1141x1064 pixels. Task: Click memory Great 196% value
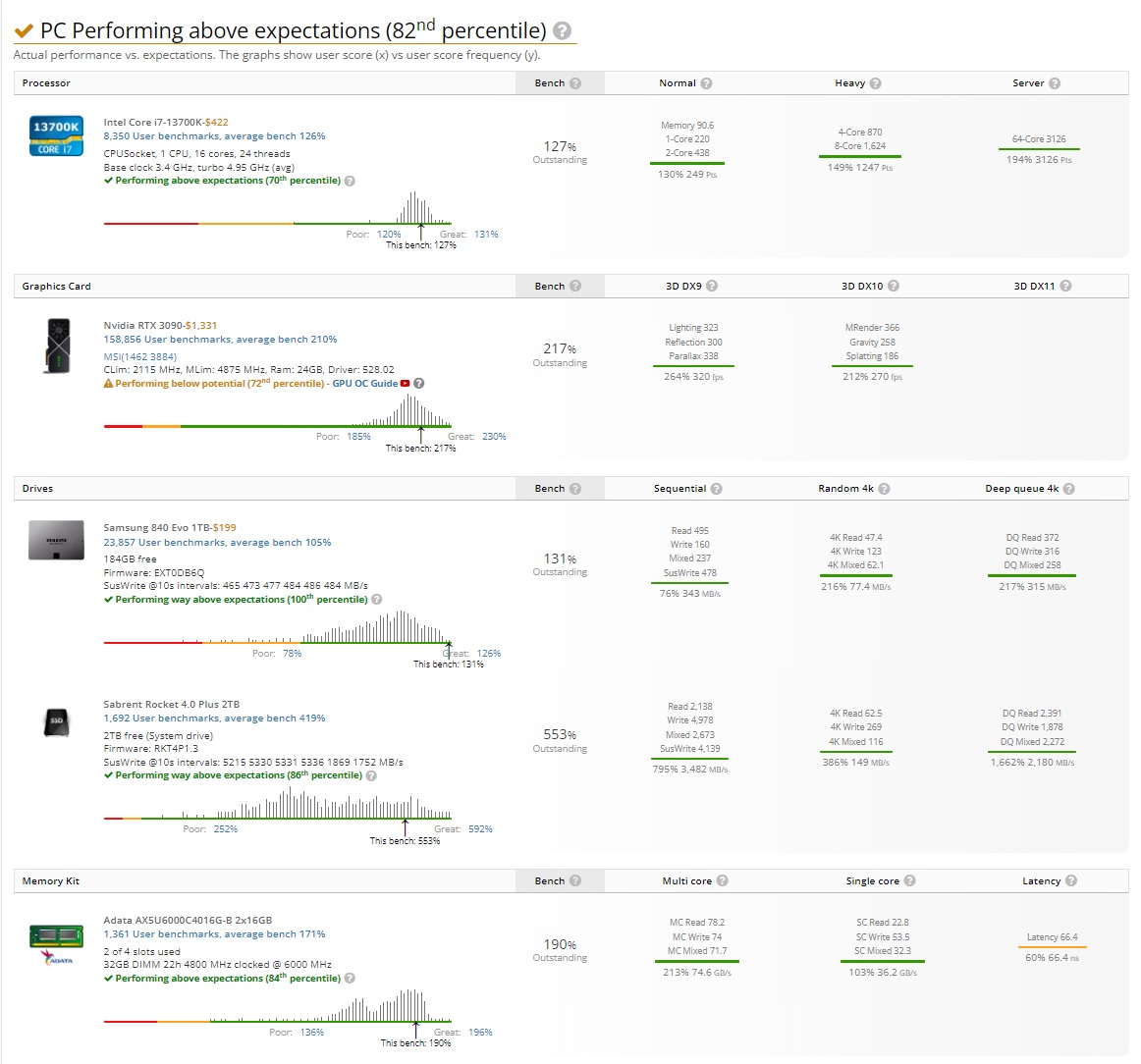pyautogui.click(x=480, y=1032)
